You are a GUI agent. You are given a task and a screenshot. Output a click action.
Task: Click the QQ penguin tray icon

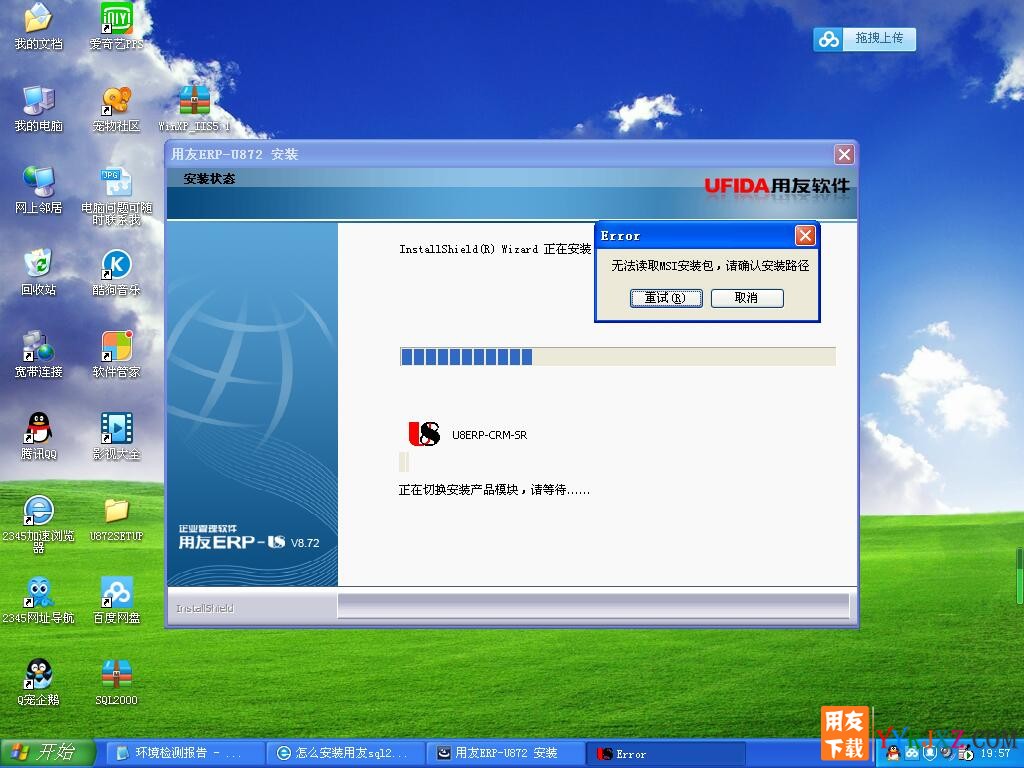coord(893,753)
